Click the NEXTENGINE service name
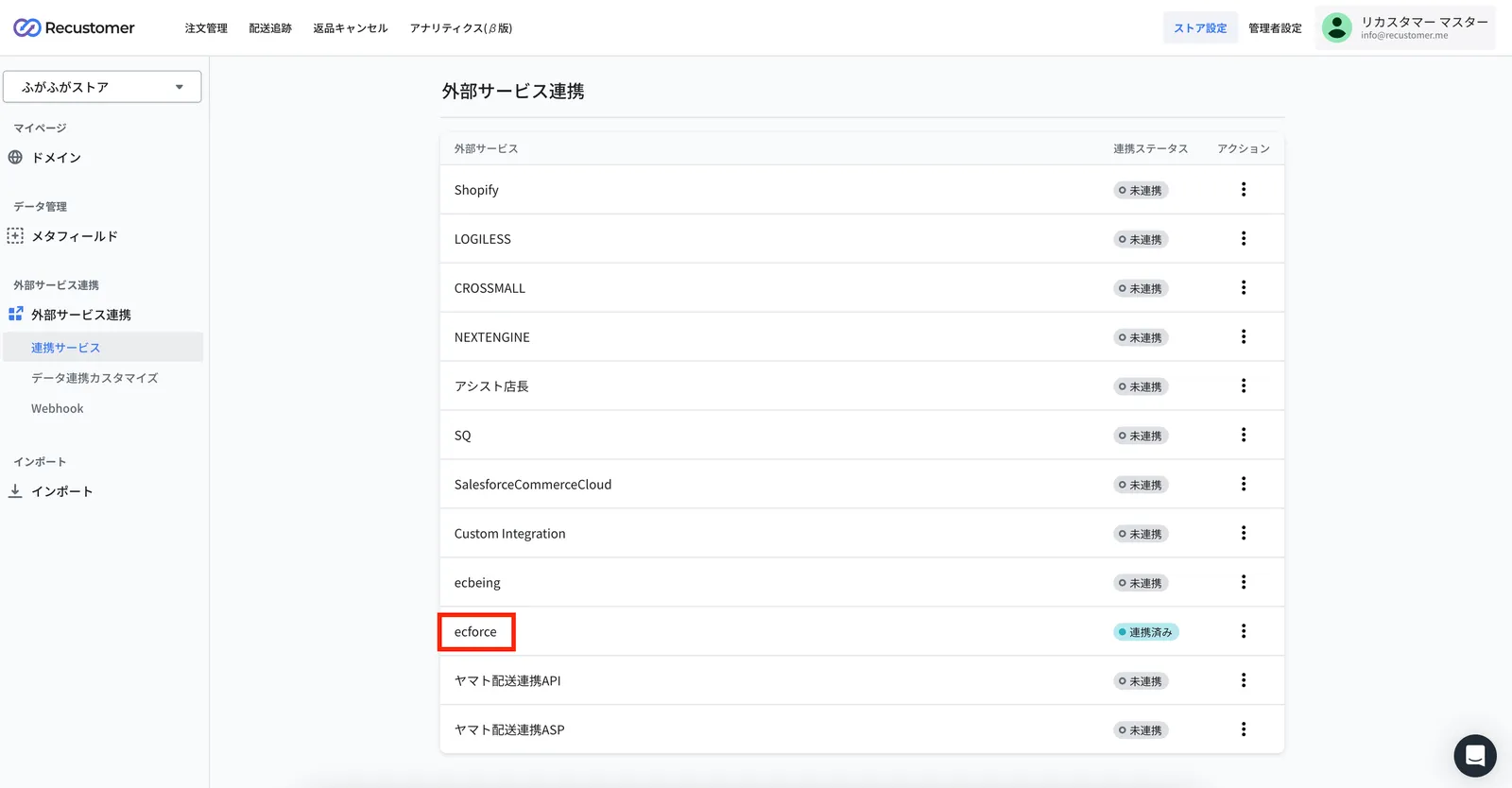Image resolution: width=1512 pixels, height=788 pixels. click(x=492, y=337)
